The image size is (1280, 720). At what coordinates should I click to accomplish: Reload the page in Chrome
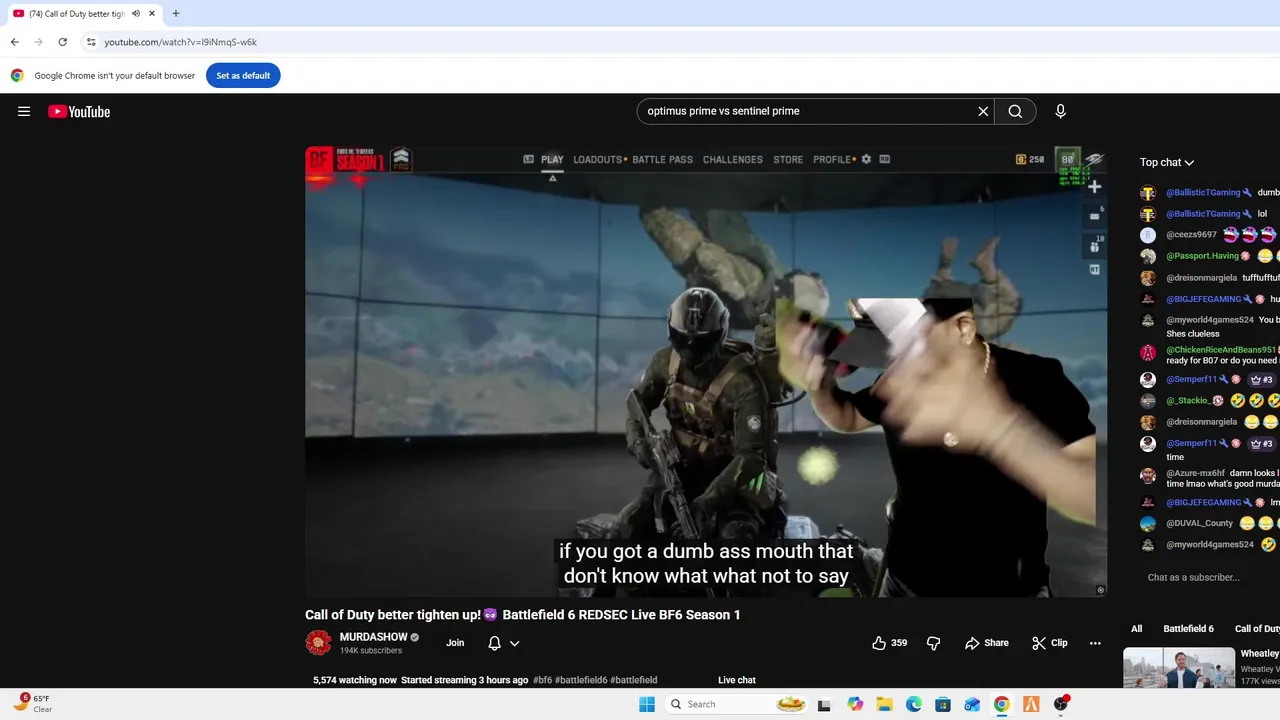(x=62, y=42)
